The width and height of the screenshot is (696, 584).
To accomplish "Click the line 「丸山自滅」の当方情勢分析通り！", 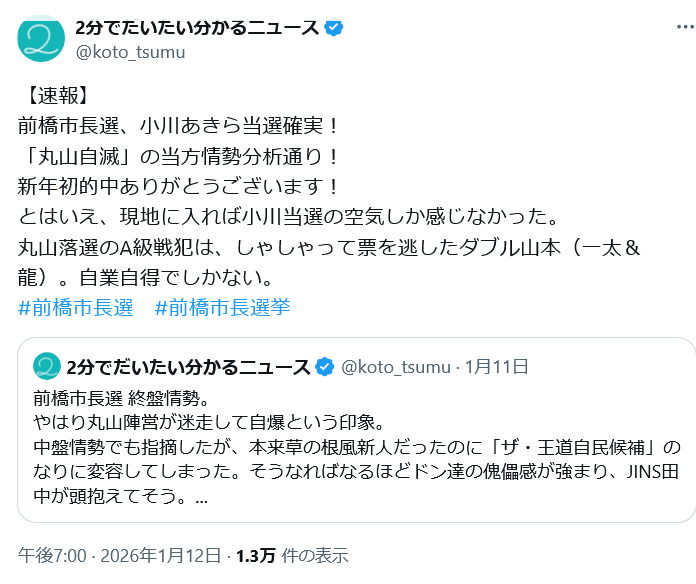I will click(180, 156).
